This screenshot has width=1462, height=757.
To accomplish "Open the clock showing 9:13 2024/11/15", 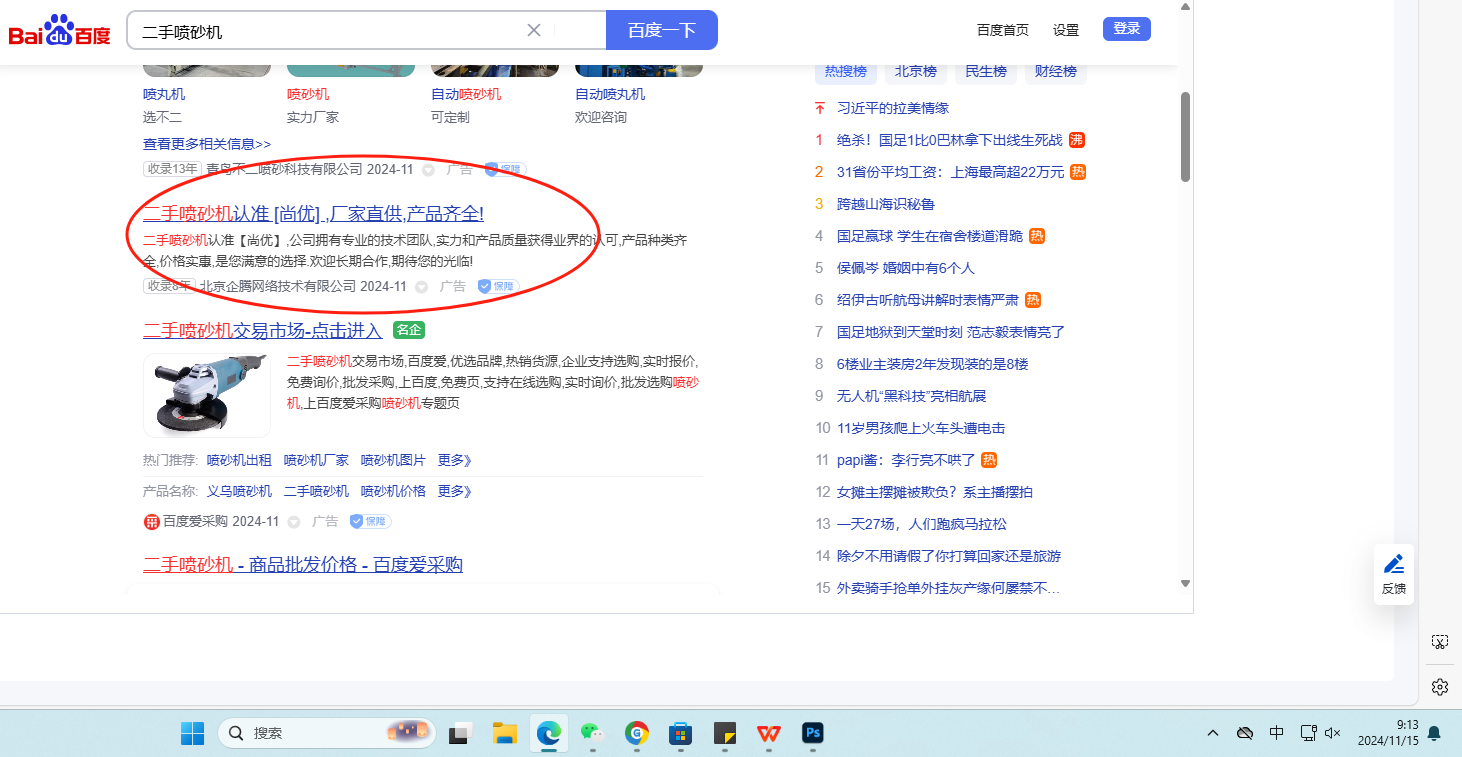I will pyautogui.click(x=1388, y=733).
